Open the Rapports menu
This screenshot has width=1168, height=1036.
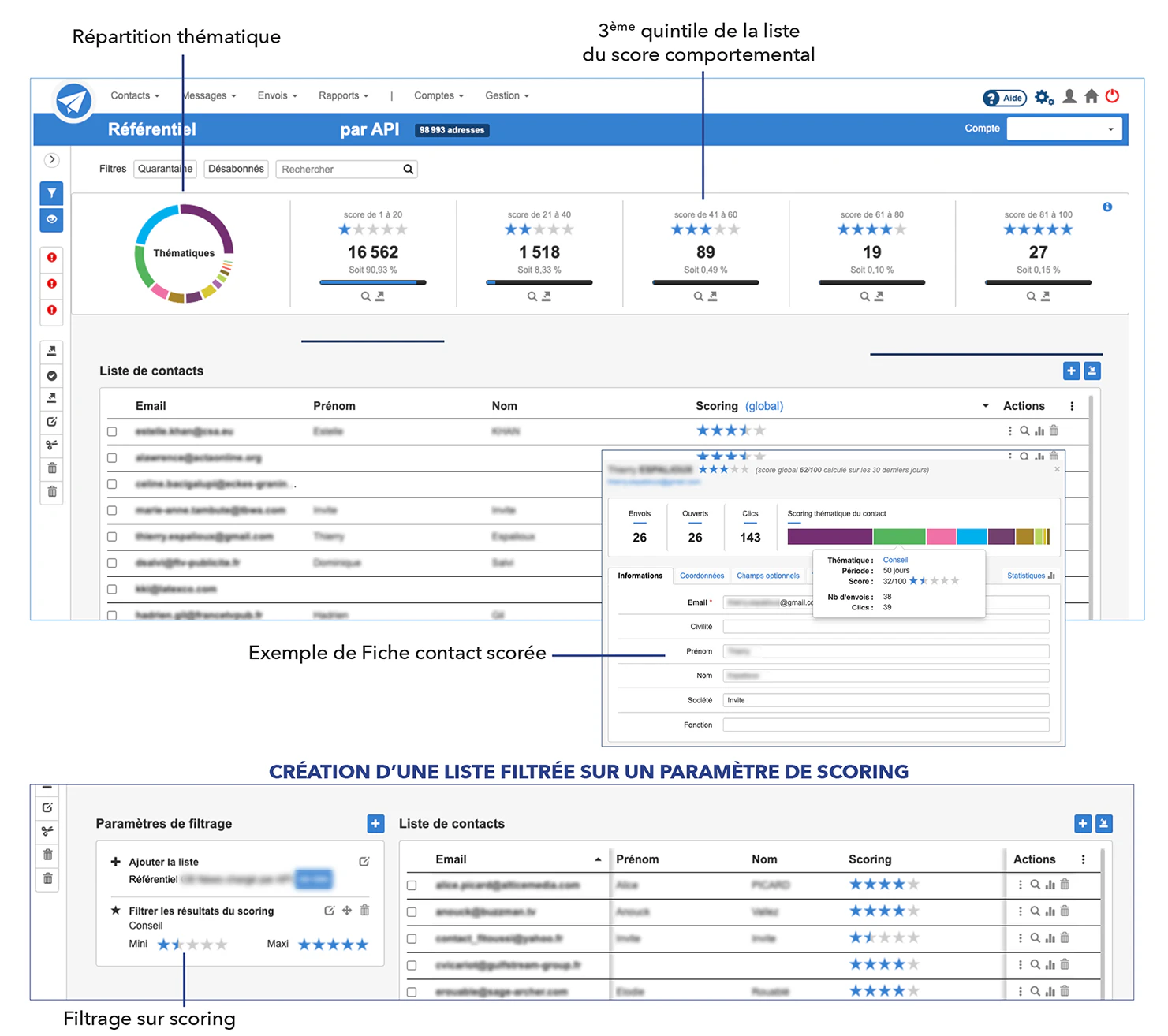tap(344, 95)
